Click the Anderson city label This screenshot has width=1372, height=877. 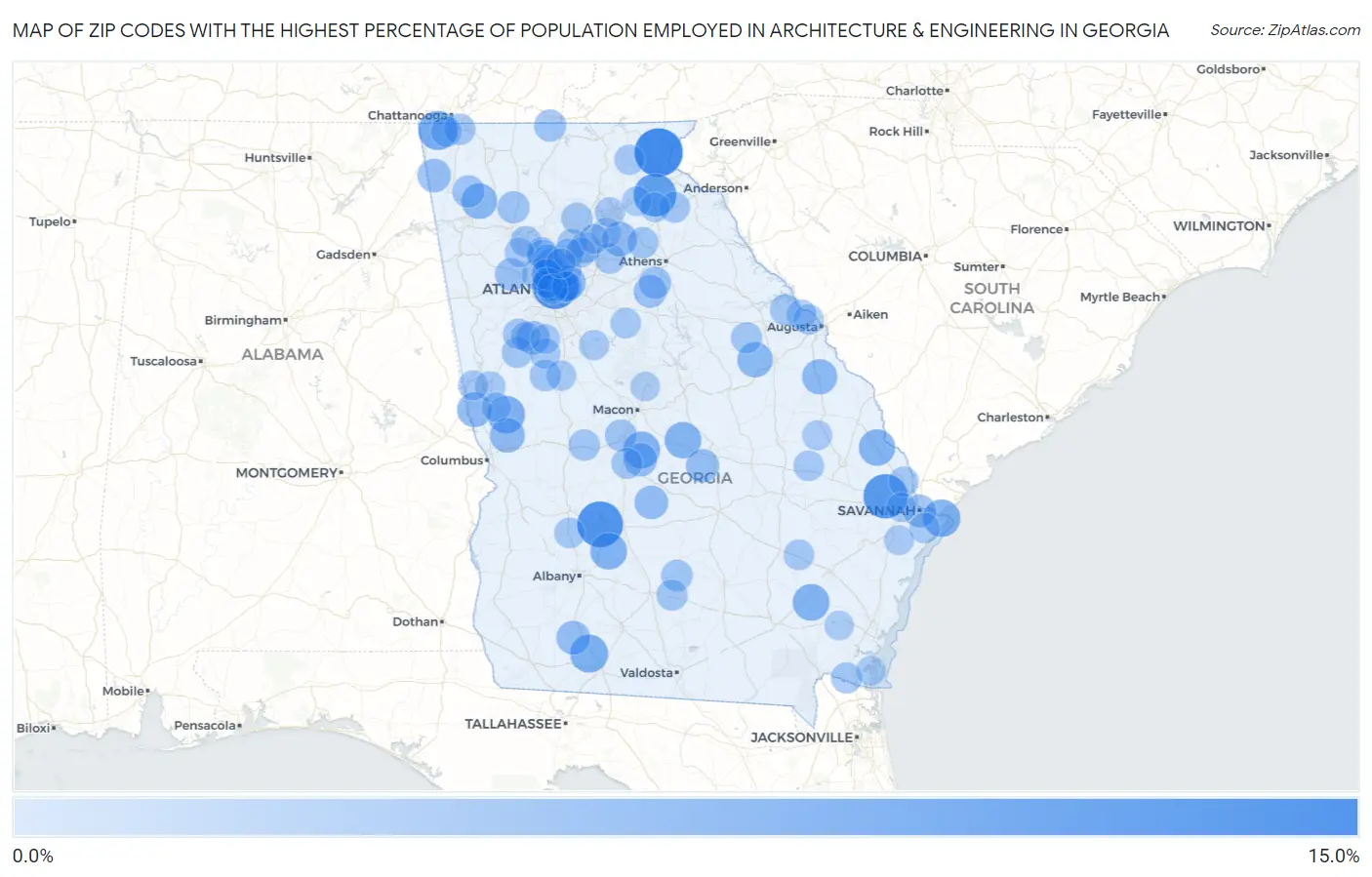click(x=713, y=188)
